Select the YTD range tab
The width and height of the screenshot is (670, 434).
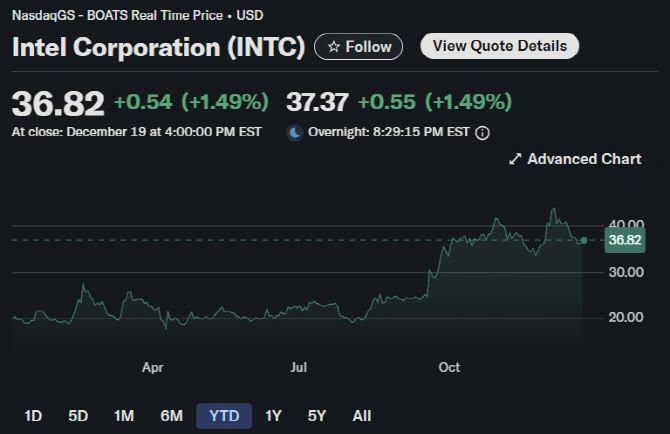click(x=224, y=415)
